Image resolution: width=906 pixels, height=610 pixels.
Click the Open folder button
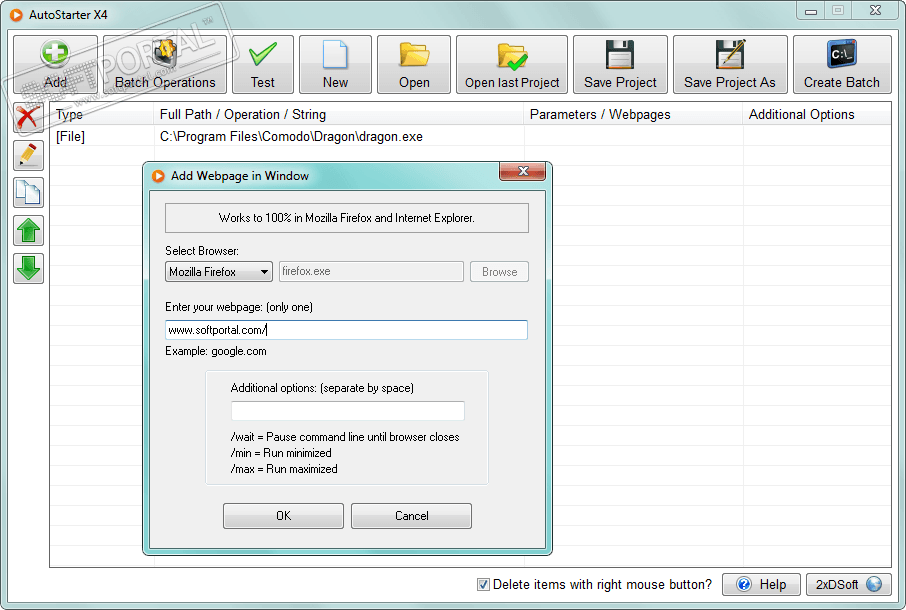pos(414,64)
